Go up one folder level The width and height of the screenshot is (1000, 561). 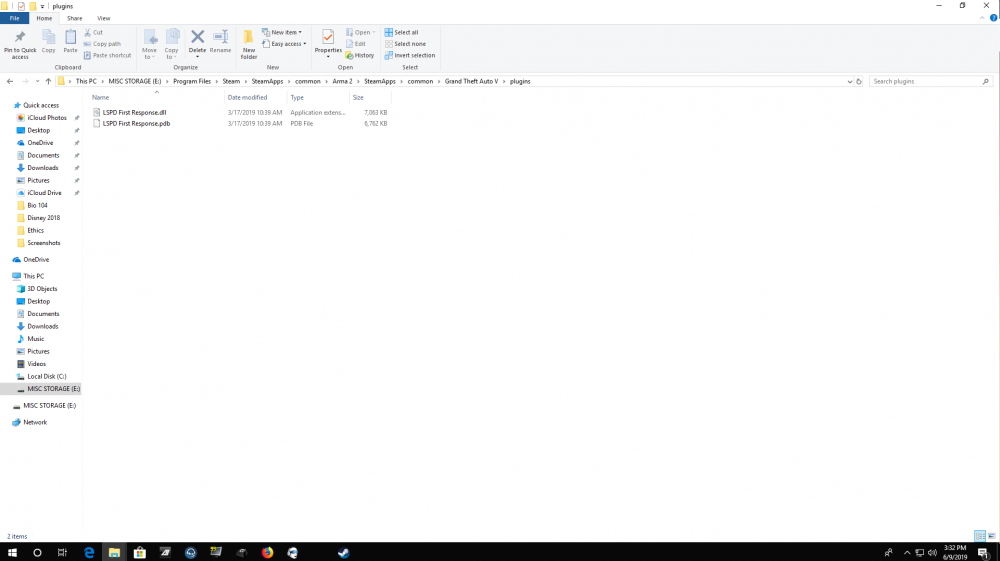[48, 81]
